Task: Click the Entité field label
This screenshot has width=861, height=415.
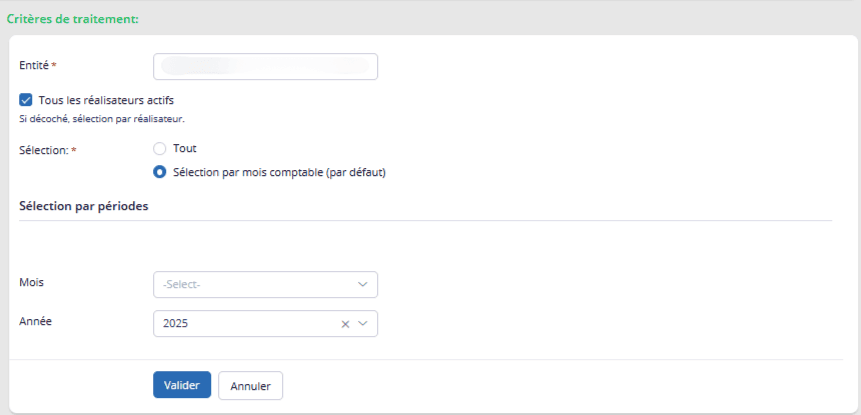Action: tap(36, 65)
